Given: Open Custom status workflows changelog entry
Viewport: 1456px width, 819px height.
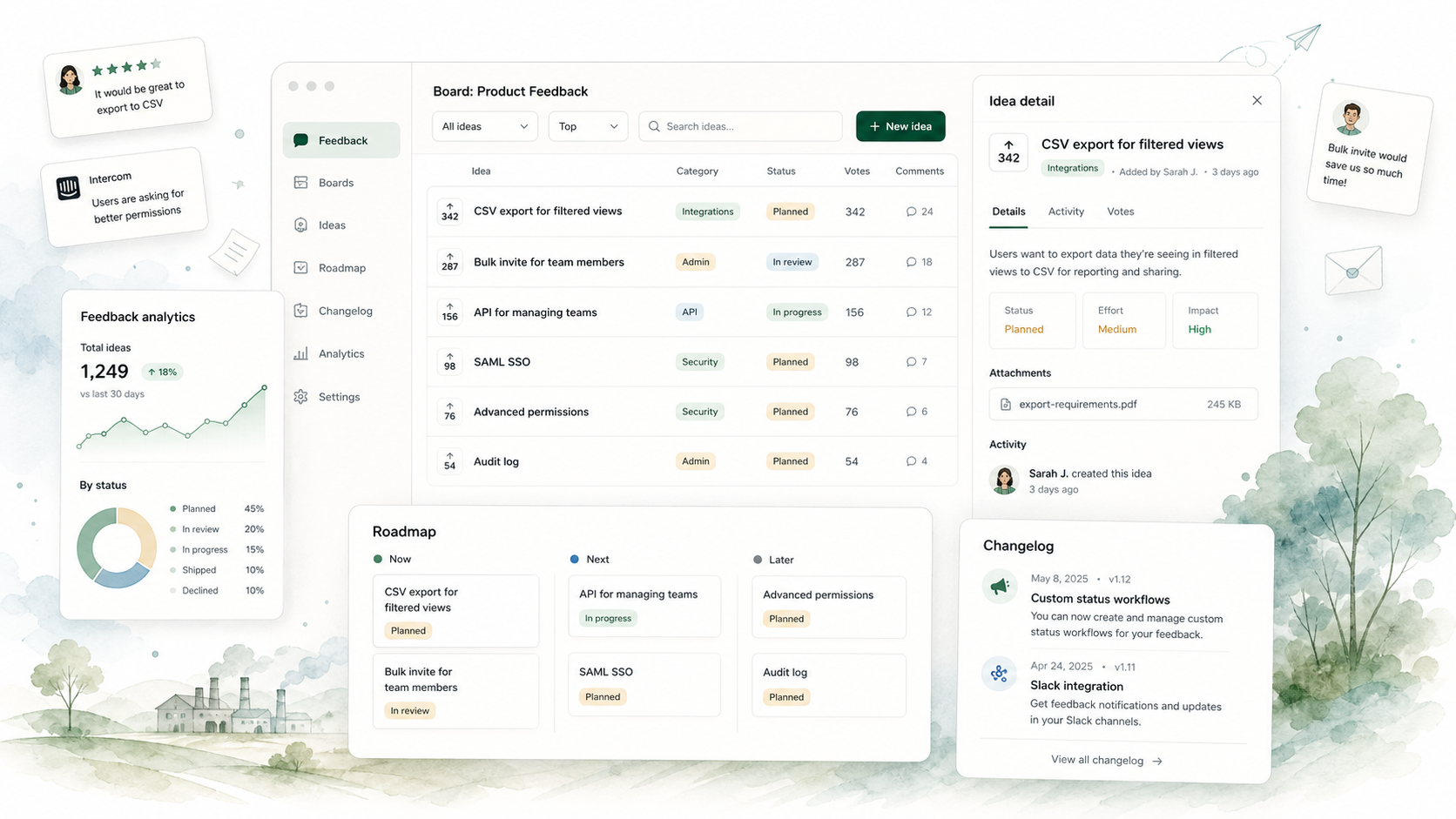Looking at the screenshot, I should (1100, 599).
